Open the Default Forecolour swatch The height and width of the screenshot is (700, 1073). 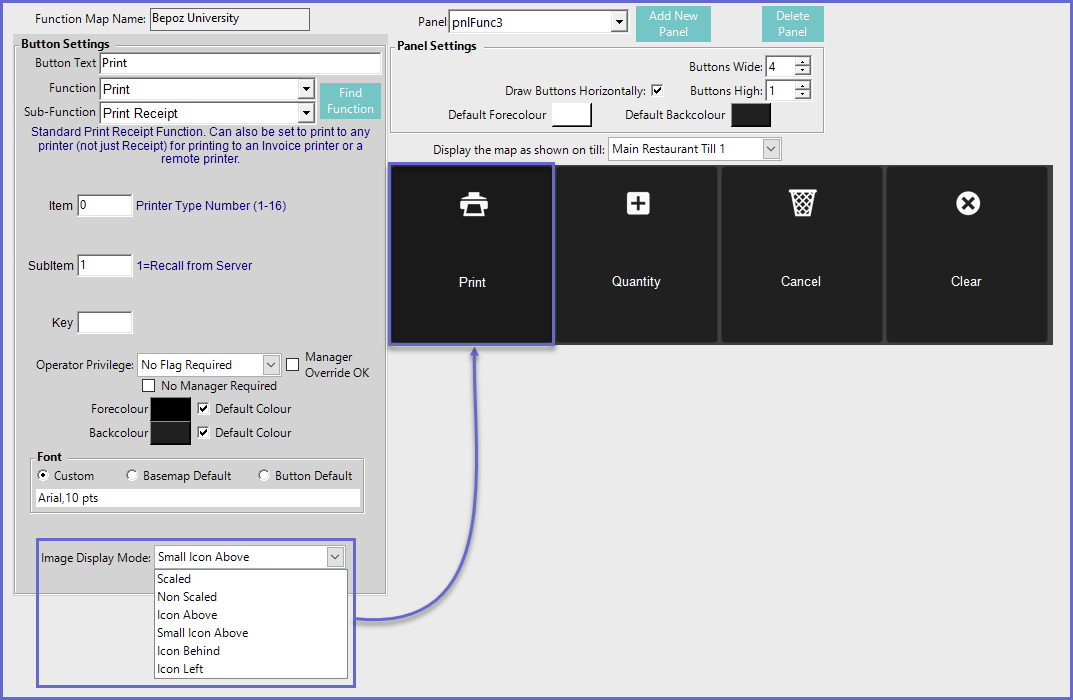tap(571, 115)
